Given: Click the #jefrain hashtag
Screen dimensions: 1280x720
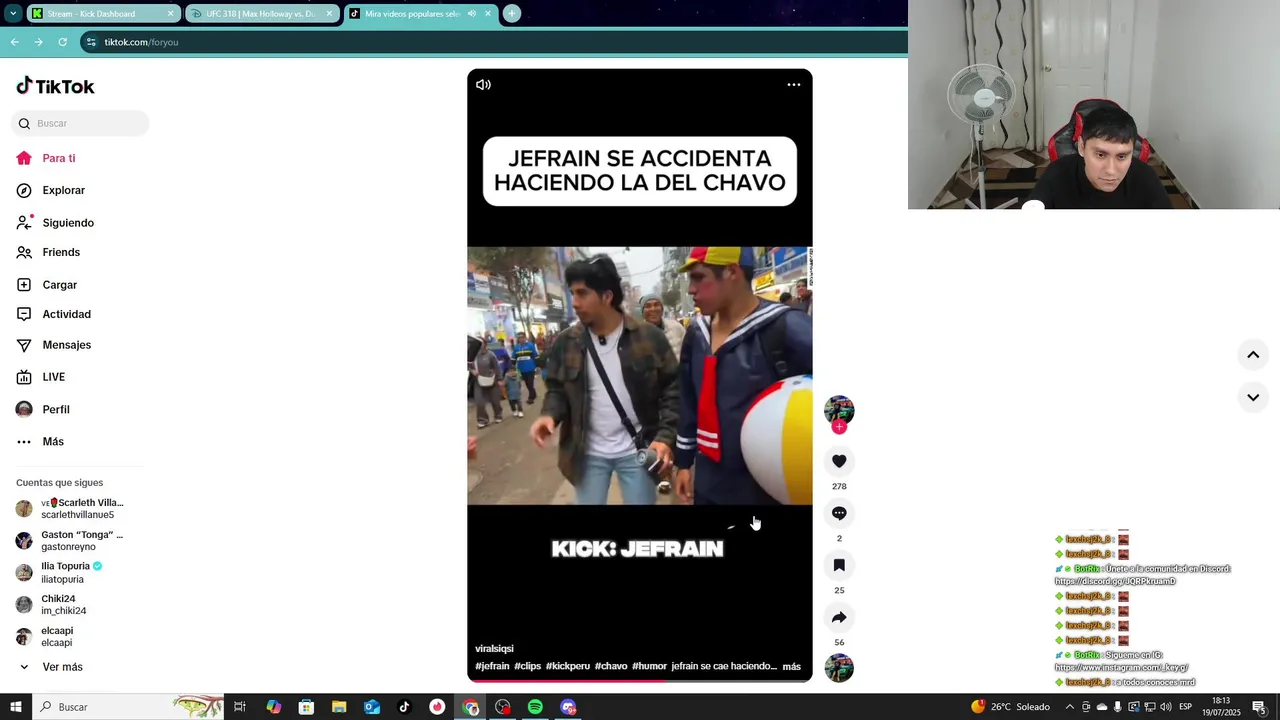Looking at the screenshot, I should (492, 666).
